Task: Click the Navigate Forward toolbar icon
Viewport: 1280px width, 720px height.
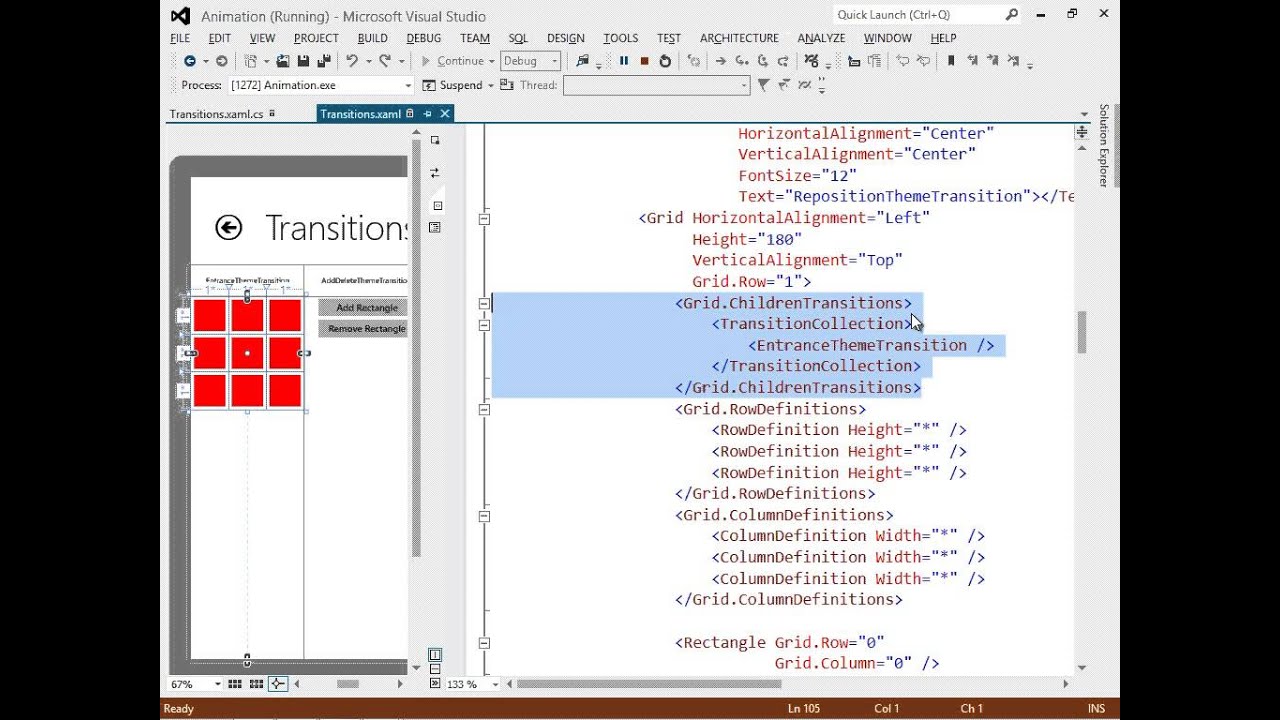Action: (222, 61)
